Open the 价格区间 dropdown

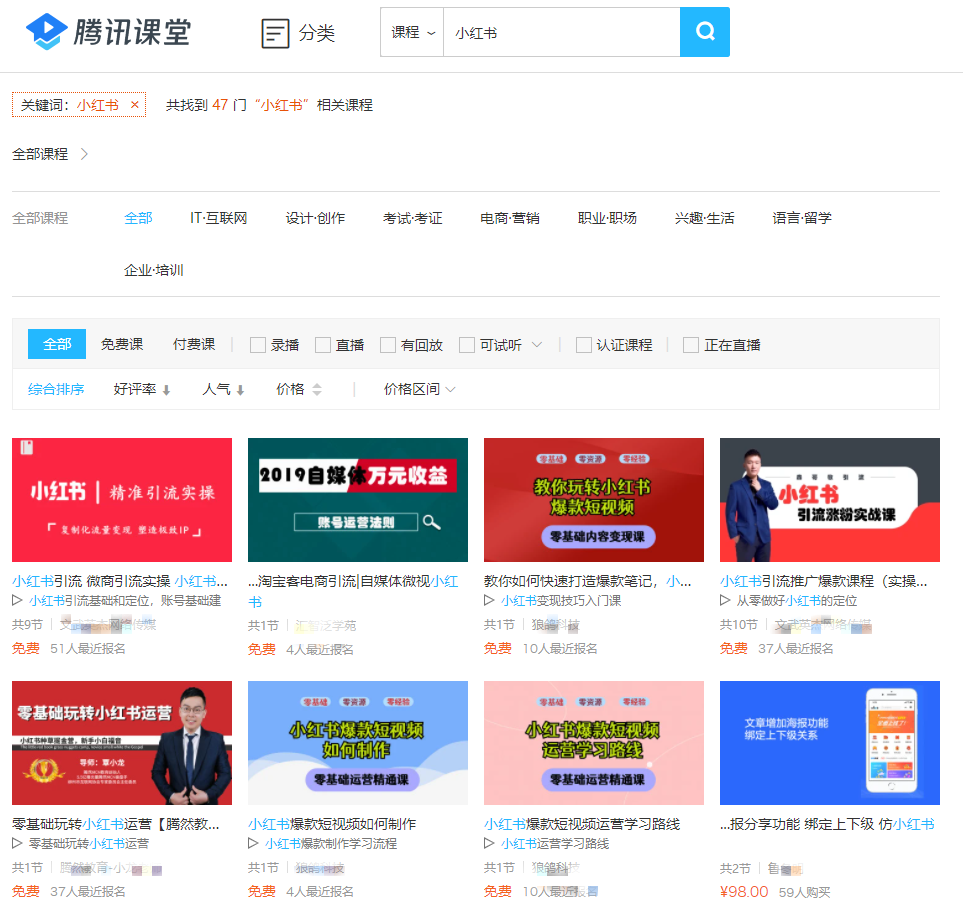pyautogui.click(x=419, y=389)
